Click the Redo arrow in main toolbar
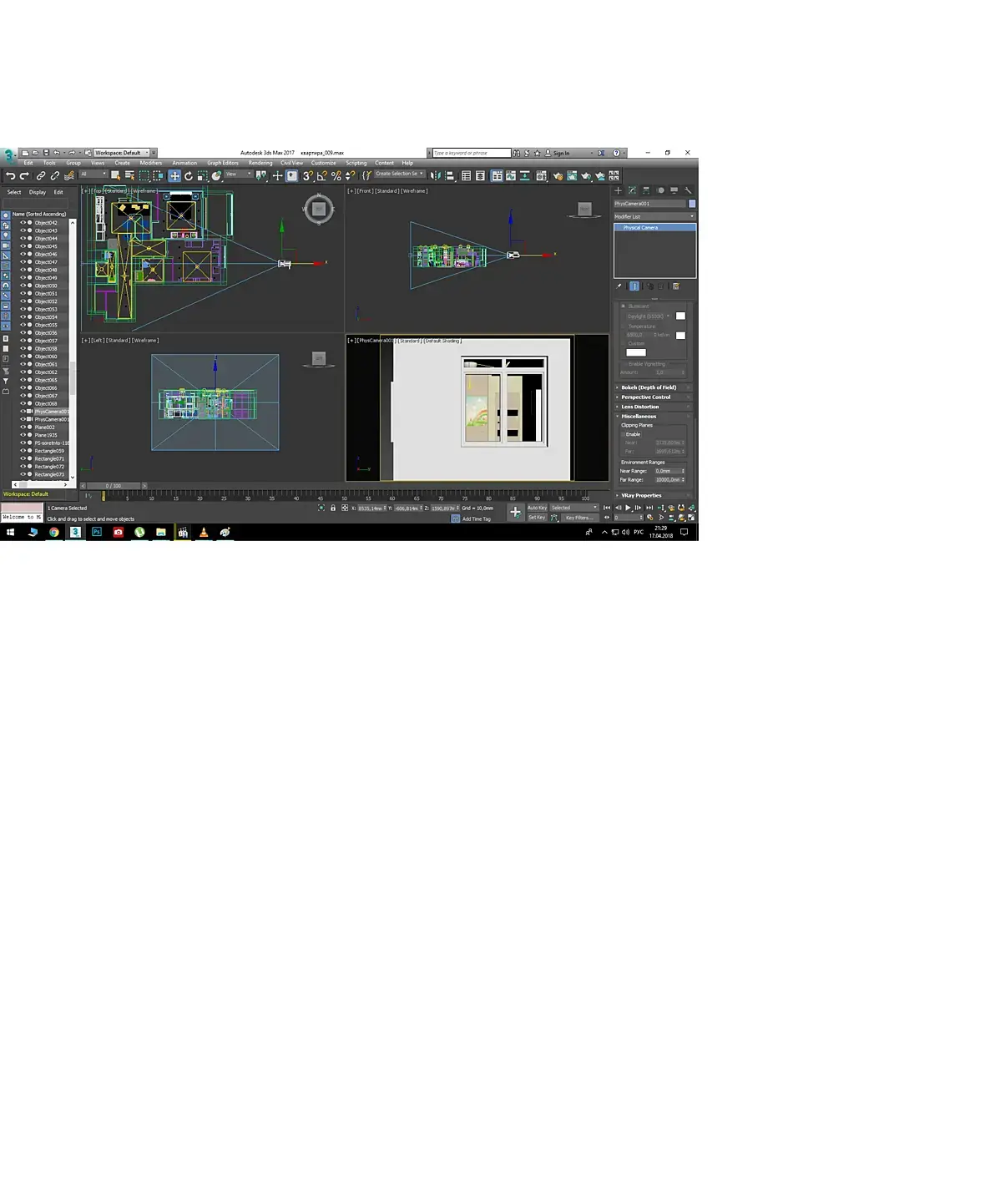 pyautogui.click(x=24, y=176)
